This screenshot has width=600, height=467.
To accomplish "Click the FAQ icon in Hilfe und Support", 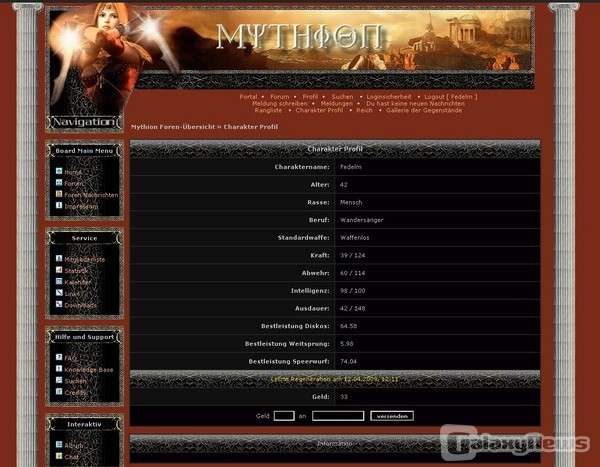I will (59, 357).
